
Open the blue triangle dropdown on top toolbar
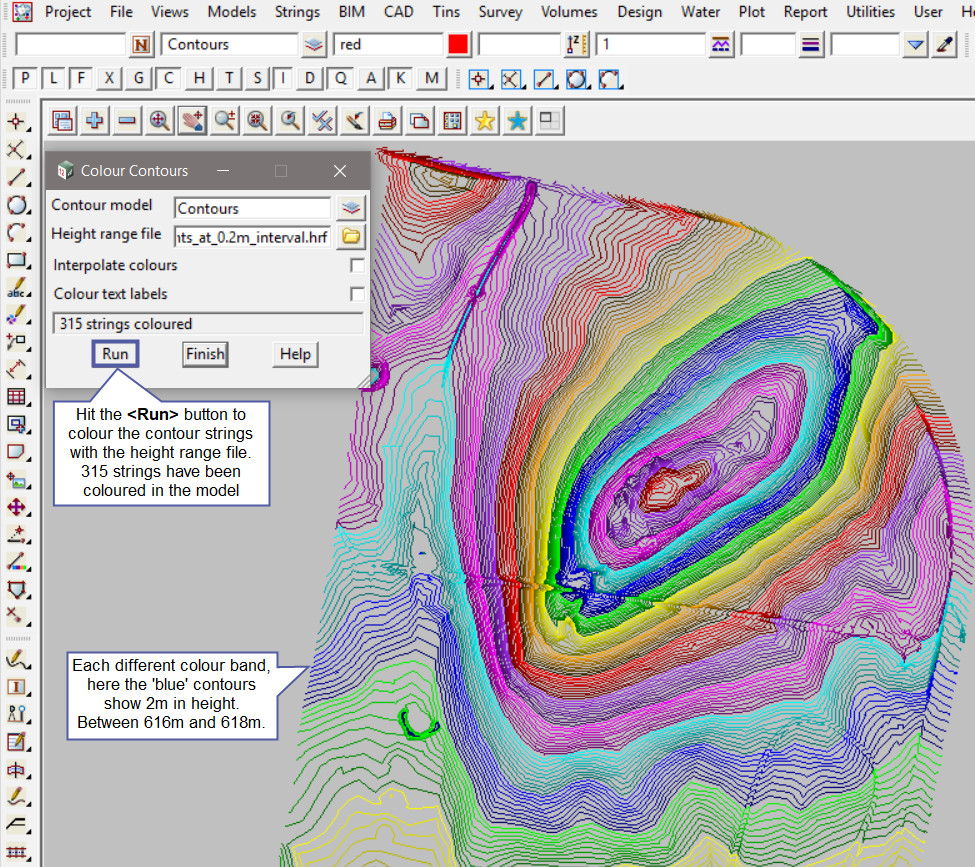[x=915, y=45]
